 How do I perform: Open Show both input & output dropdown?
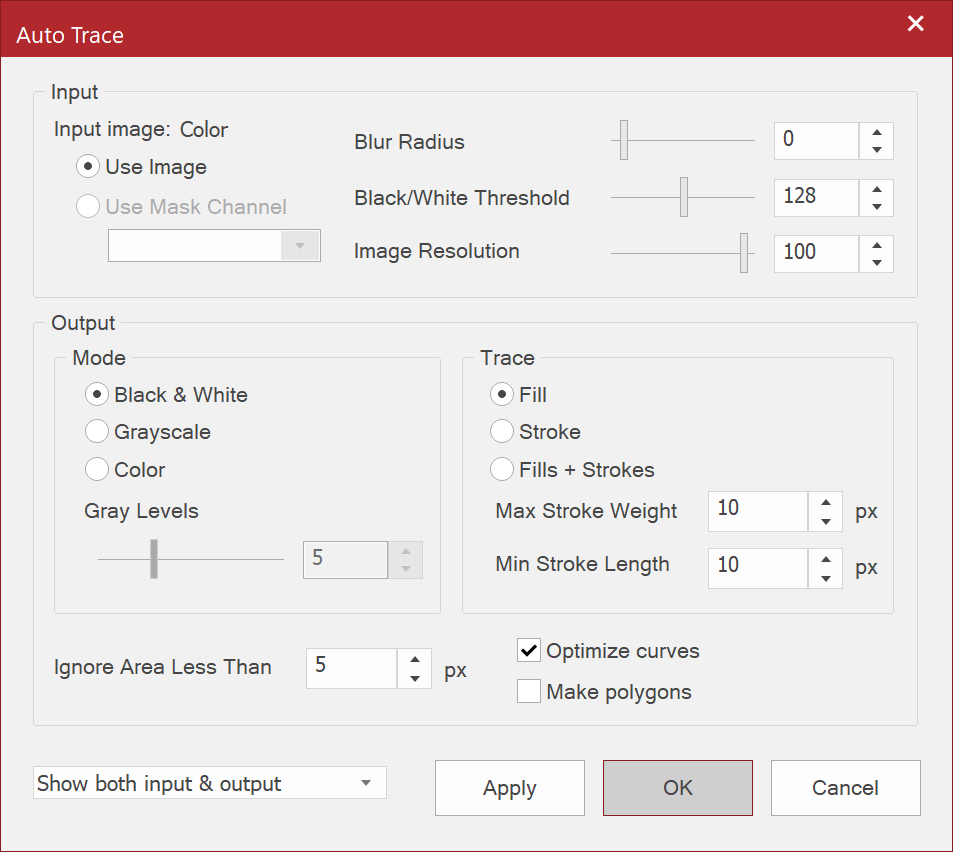(x=209, y=784)
